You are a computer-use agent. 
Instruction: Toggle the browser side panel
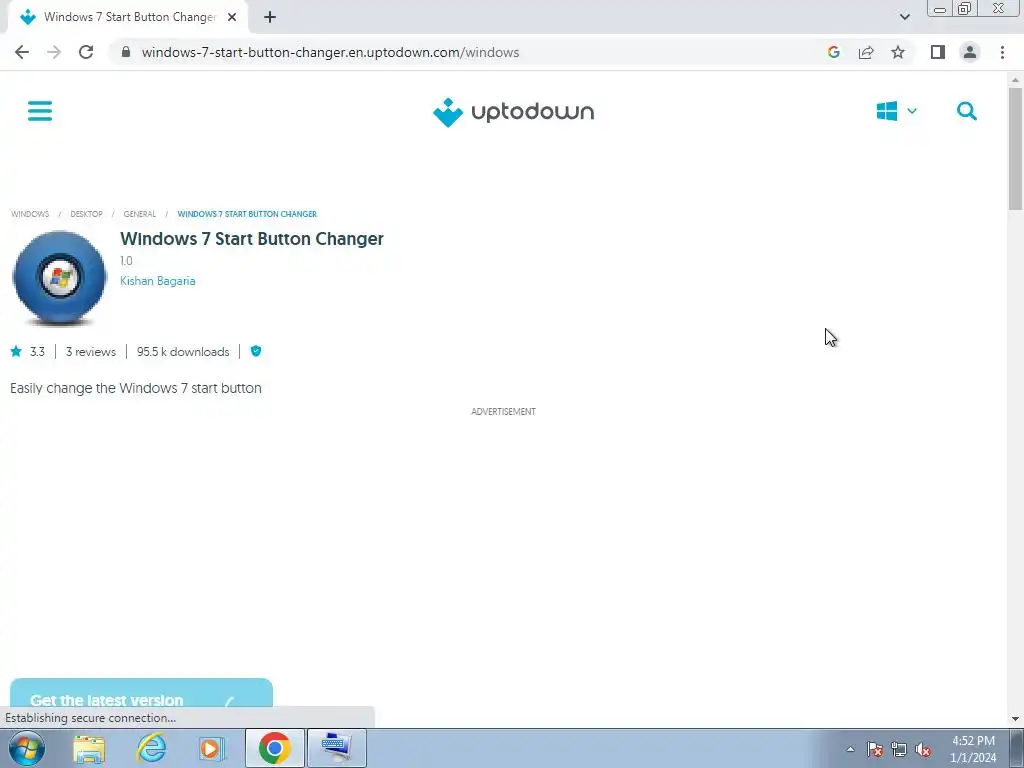click(938, 52)
